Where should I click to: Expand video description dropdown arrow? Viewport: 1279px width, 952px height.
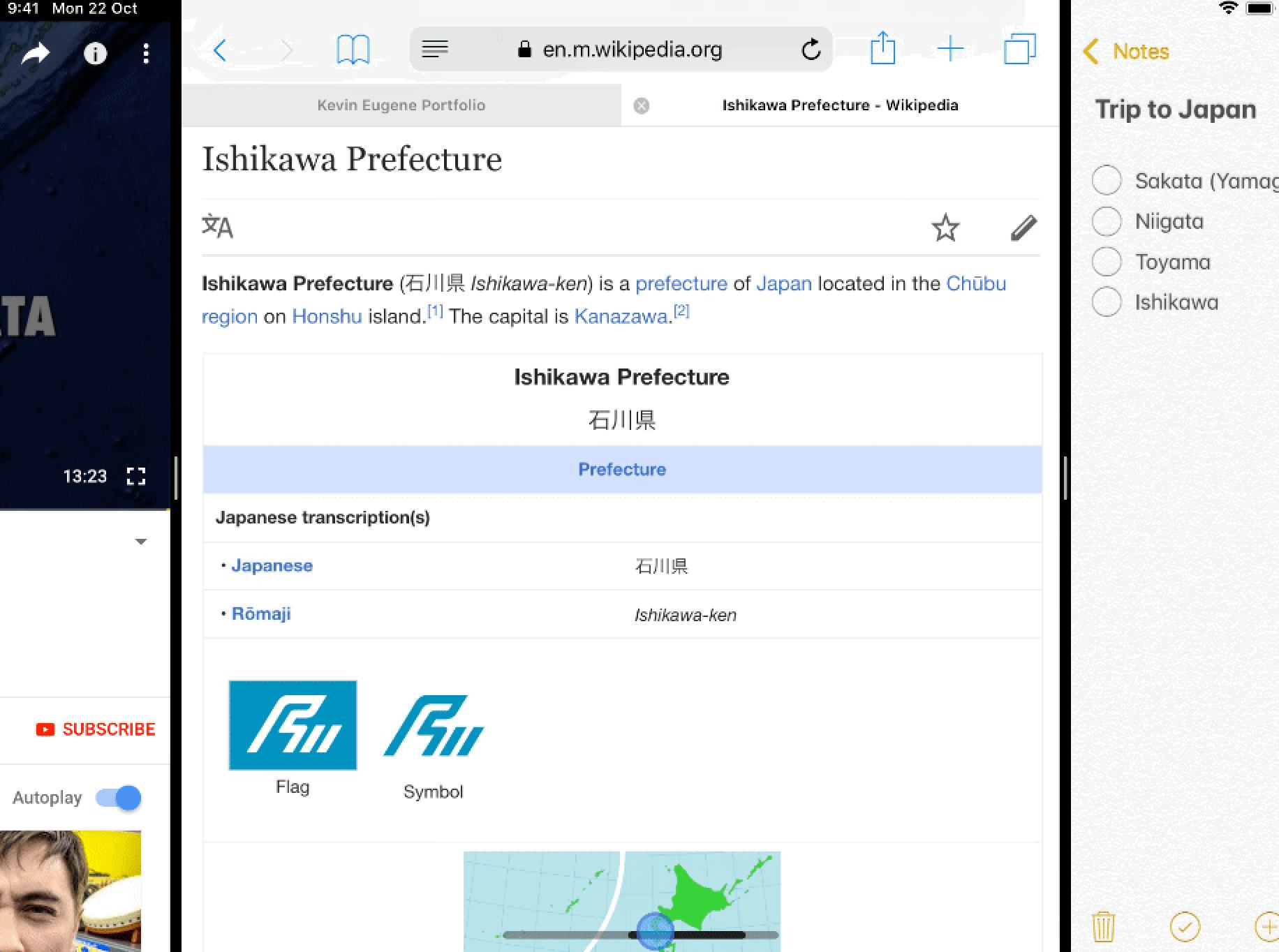[140, 542]
